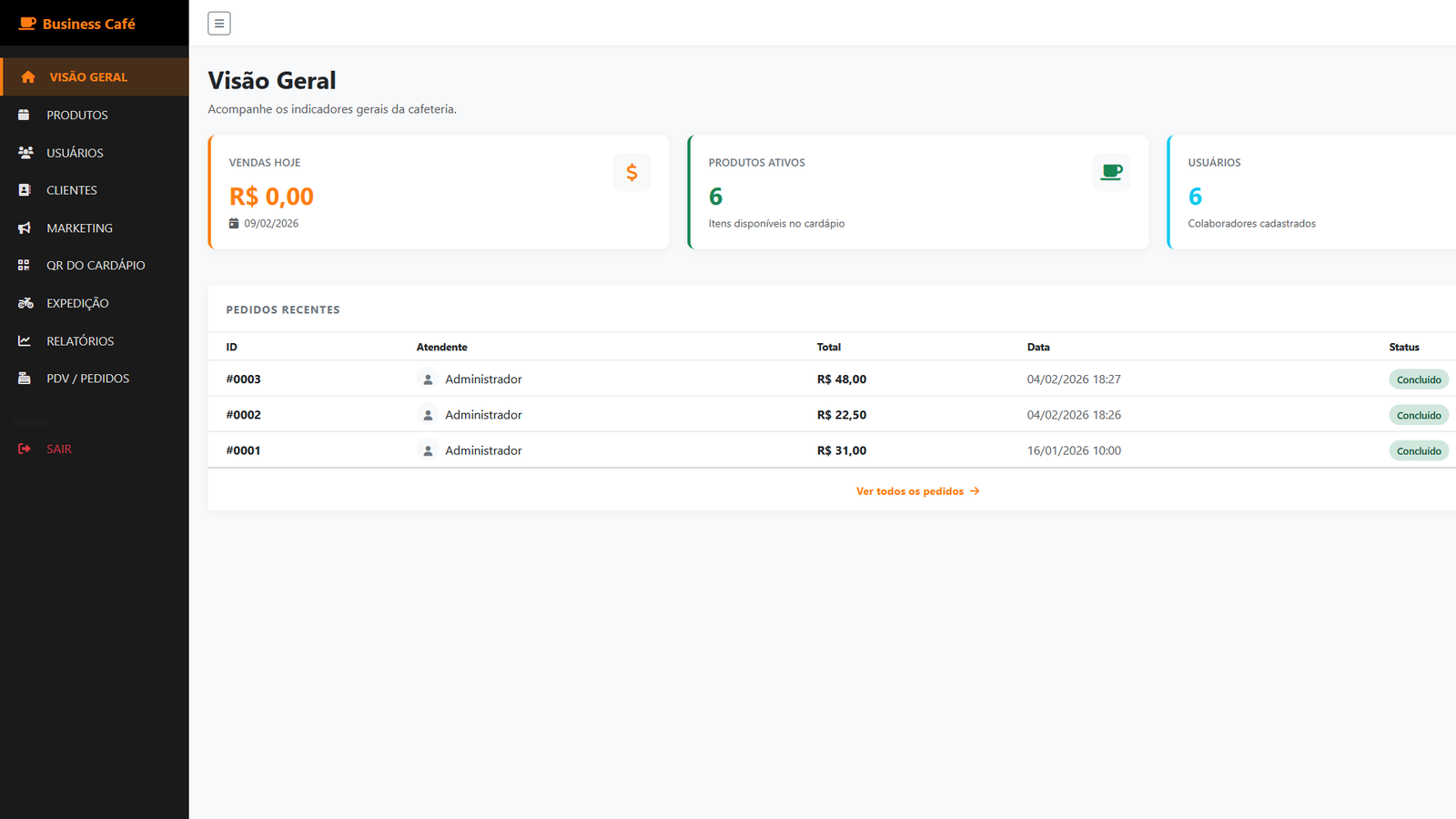Image resolution: width=1456 pixels, height=819 pixels.
Task: Open Expedição via the motorcycle icon
Action: click(25, 303)
